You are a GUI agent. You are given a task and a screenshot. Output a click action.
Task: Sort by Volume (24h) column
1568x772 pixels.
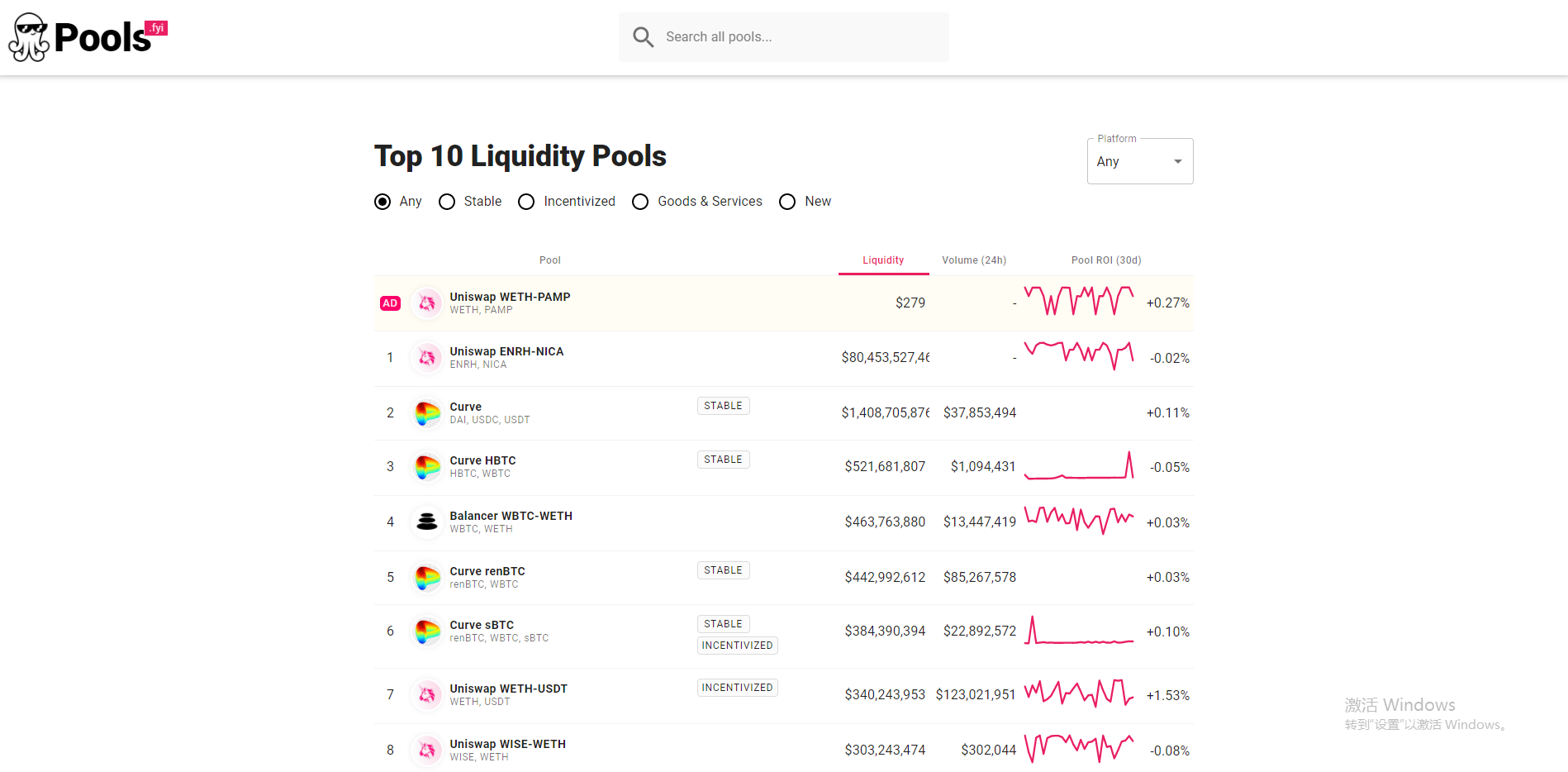[974, 260]
